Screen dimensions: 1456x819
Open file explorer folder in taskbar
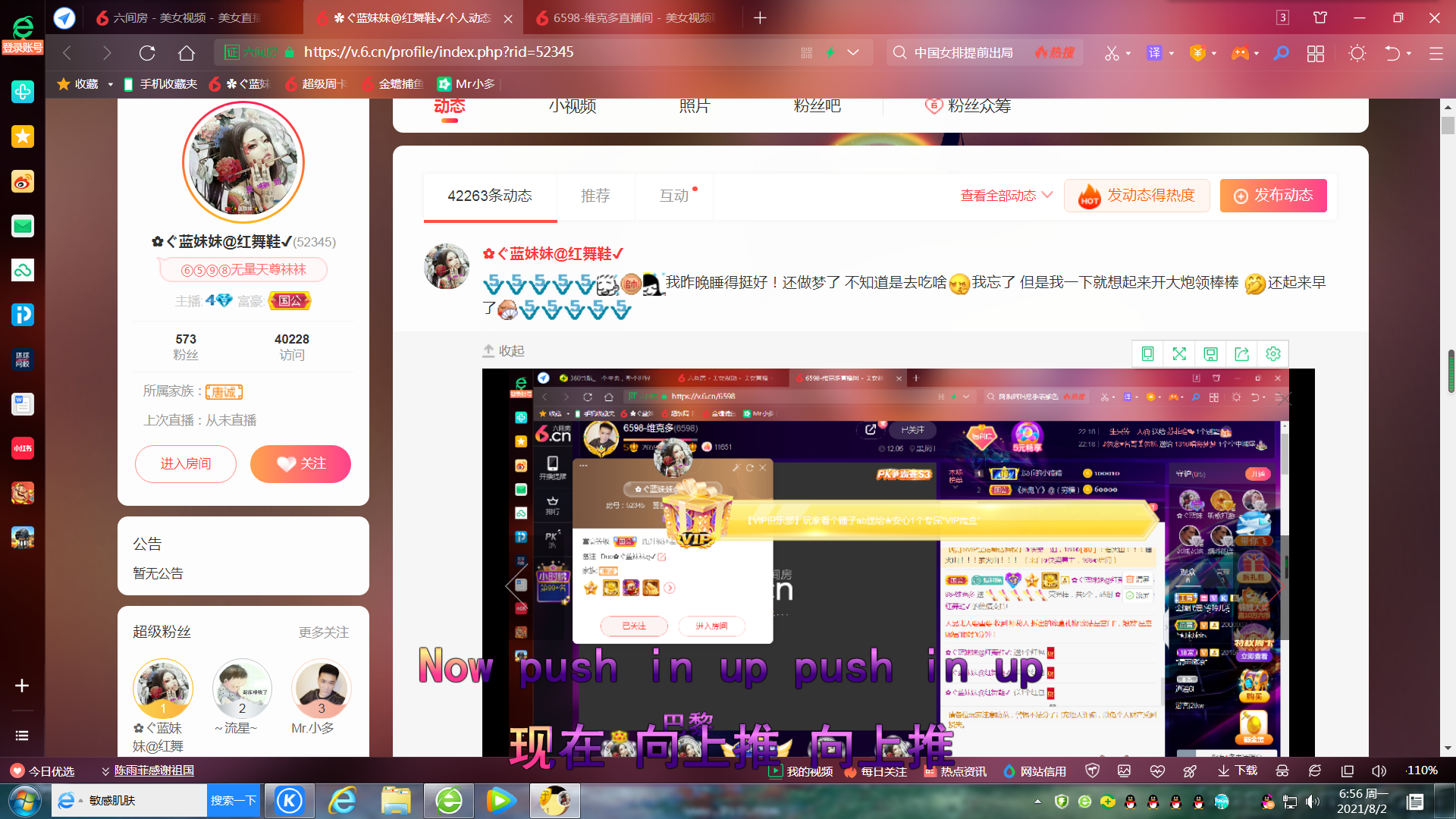click(x=396, y=801)
